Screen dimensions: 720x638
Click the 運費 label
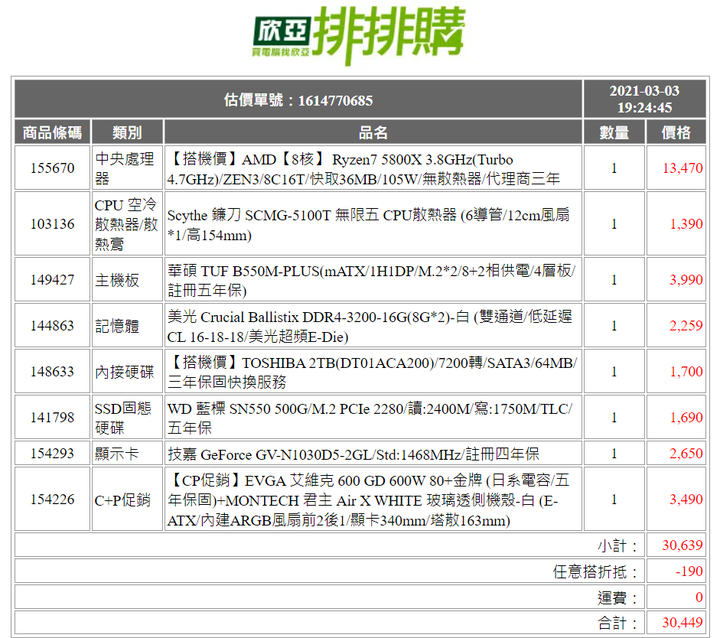click(x=618, y=598)
